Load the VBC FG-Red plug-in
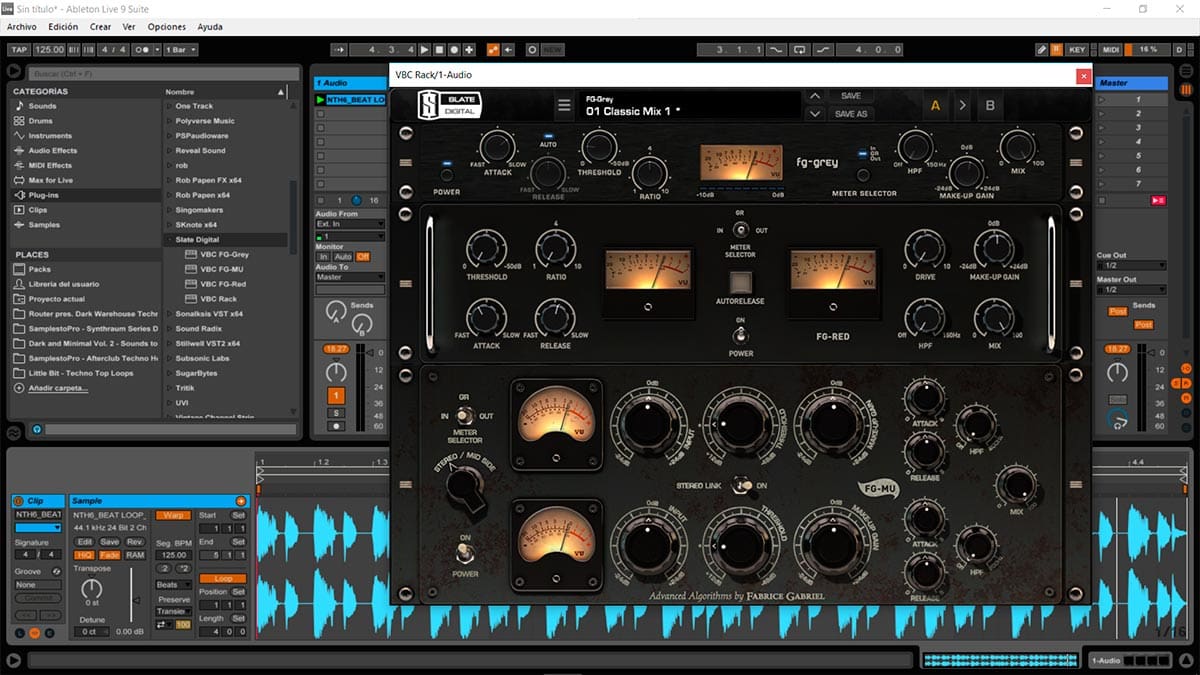1200x675 pixels. point(222,284)
